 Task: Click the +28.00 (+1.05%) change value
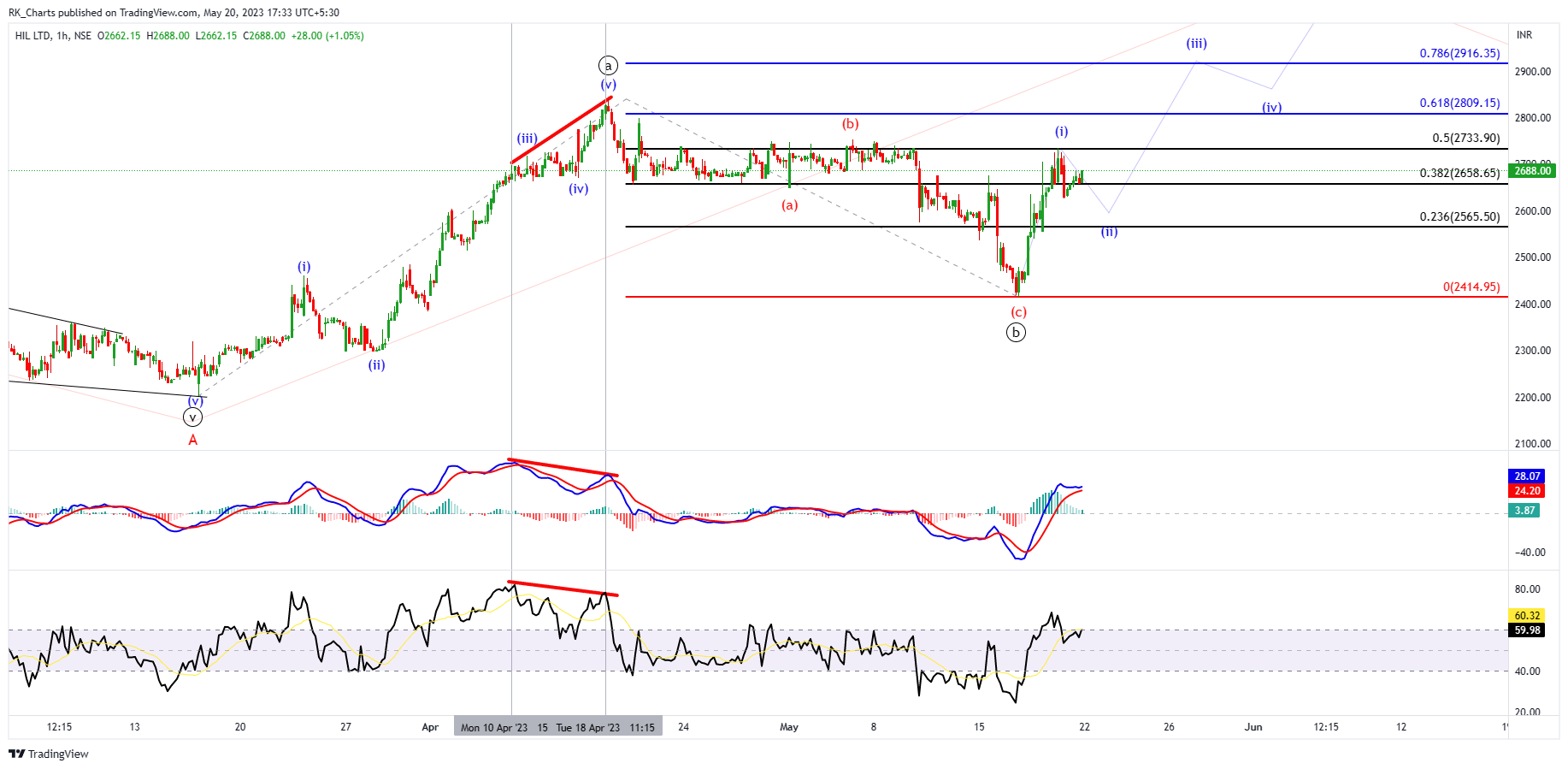pos(327,36)
